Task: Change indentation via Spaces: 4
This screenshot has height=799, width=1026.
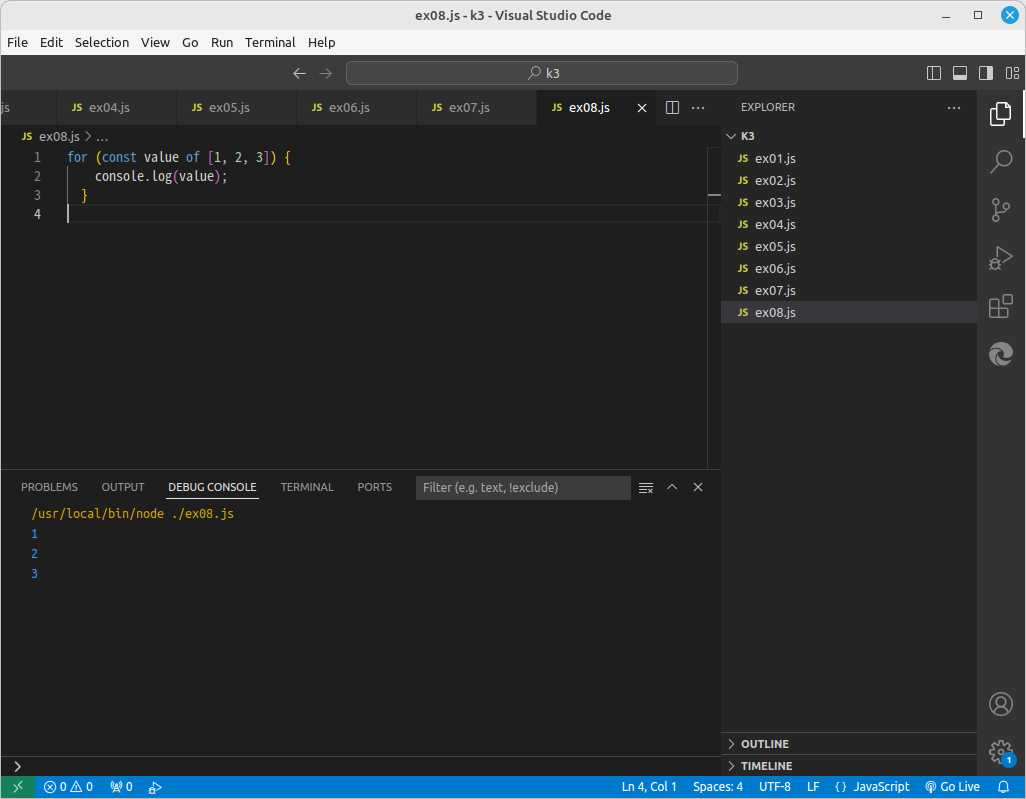Action: tap(718, 787)
